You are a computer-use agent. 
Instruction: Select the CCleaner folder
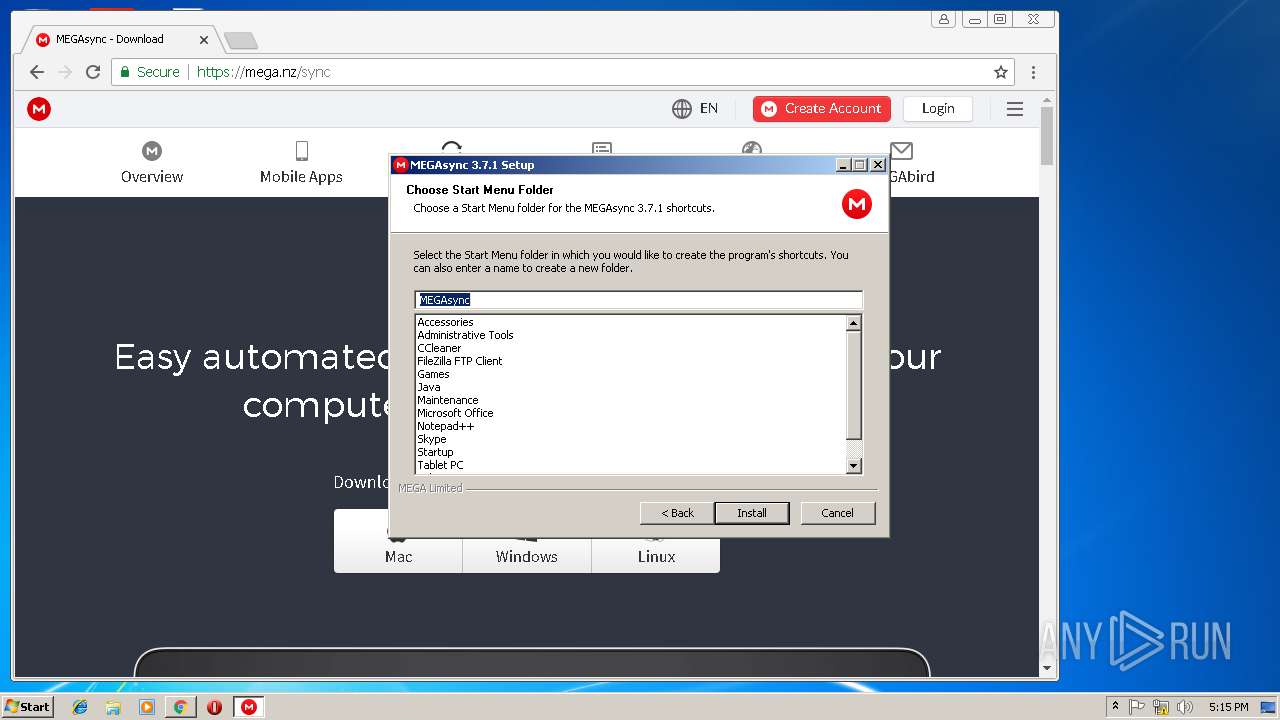click(x=439, y=348)
